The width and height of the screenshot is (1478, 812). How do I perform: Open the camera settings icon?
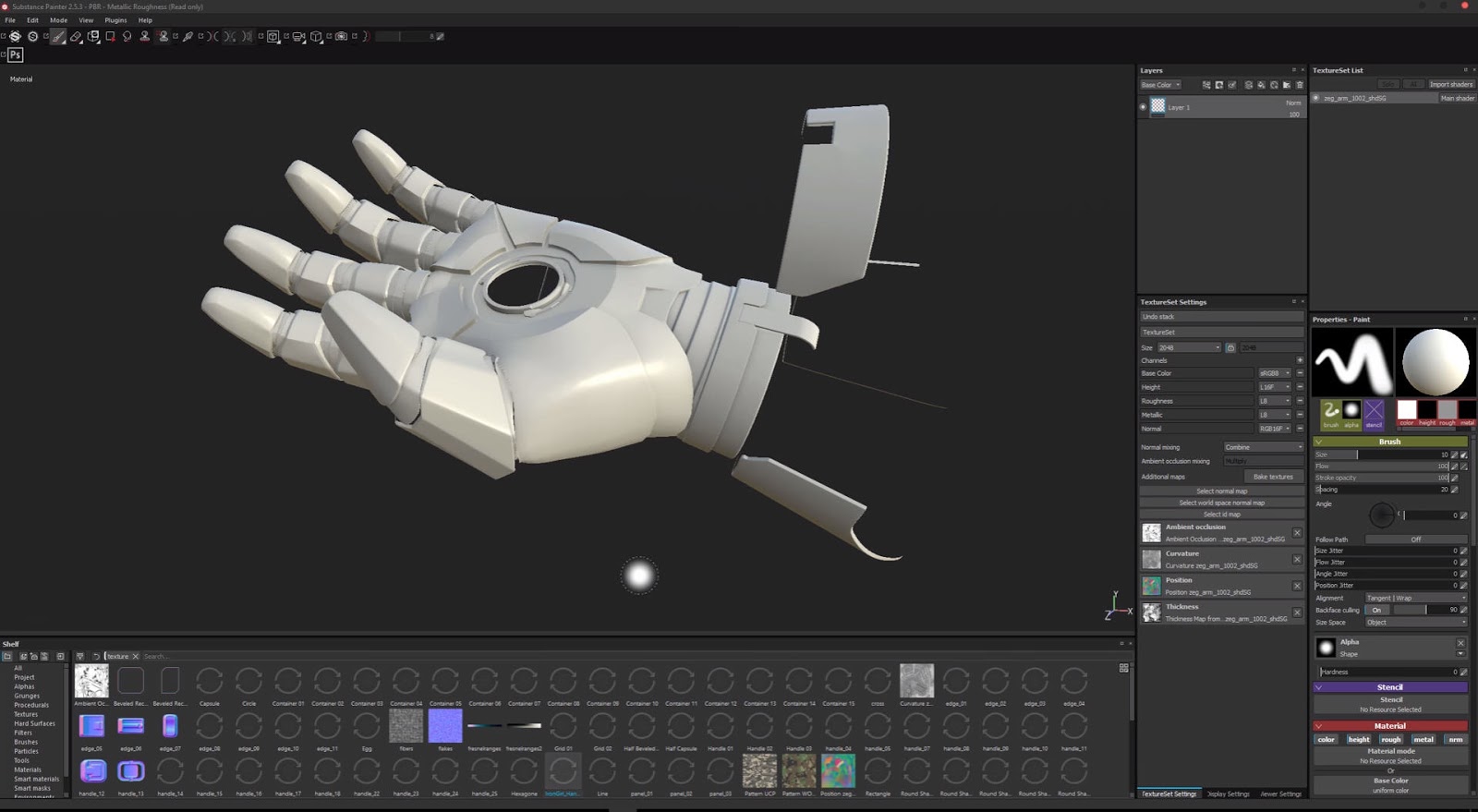point(298,36)
